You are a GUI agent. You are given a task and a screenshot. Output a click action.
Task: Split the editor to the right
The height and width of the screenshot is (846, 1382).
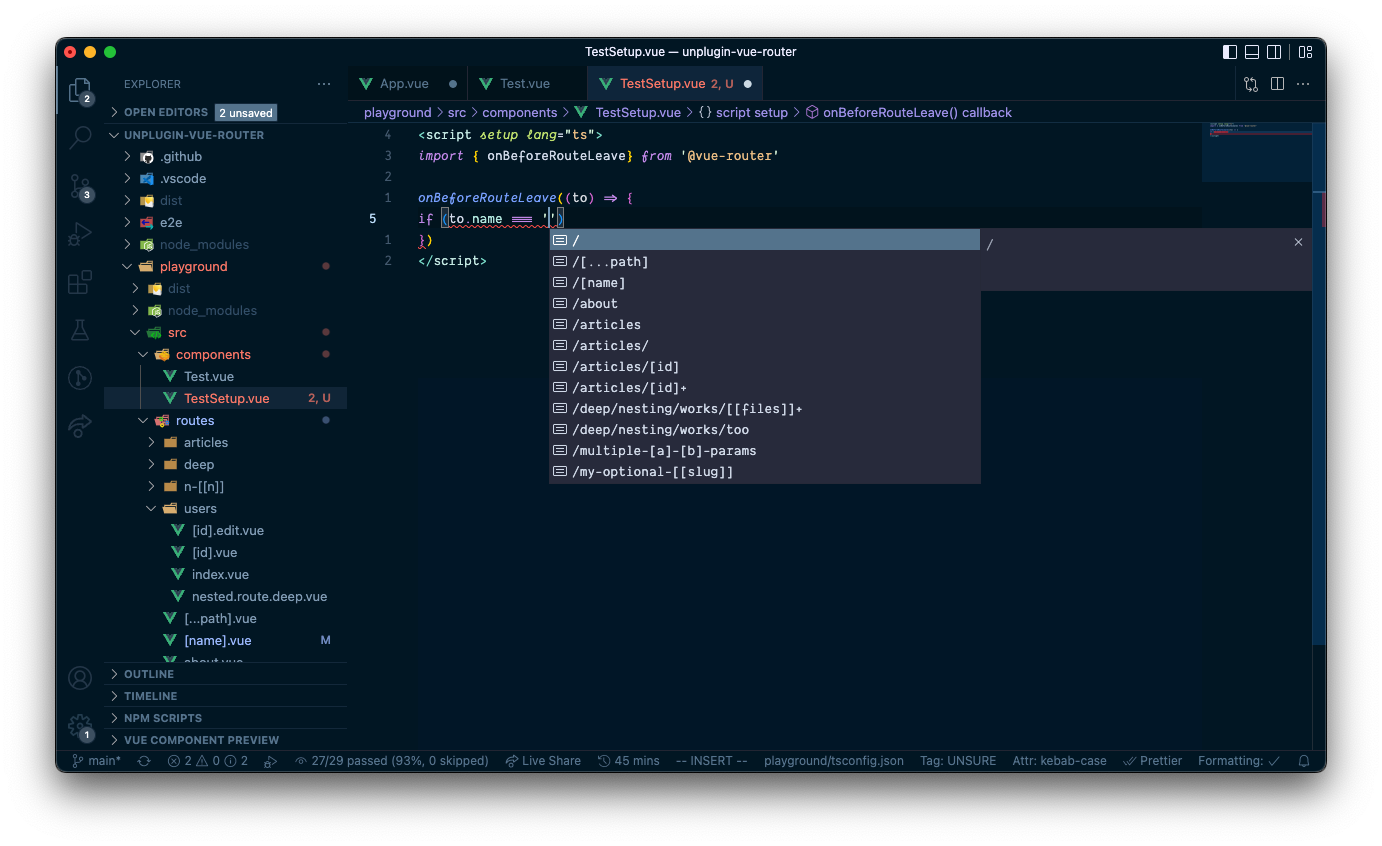point(1277,84)
